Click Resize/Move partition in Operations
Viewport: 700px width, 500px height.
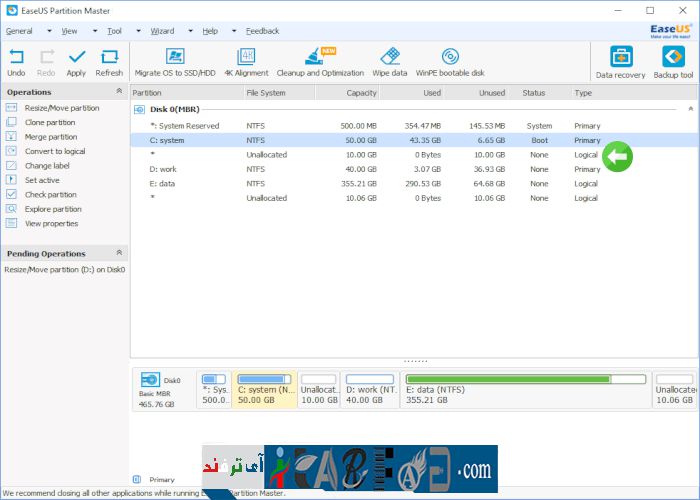pos(61,108)
